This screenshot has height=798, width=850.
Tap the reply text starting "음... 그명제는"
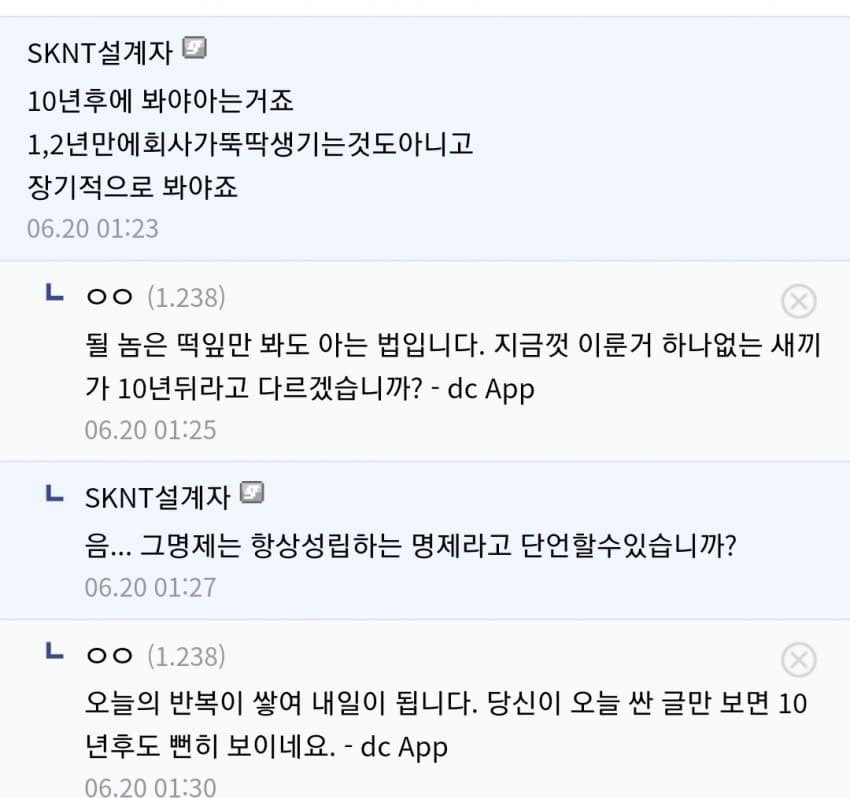410,546
